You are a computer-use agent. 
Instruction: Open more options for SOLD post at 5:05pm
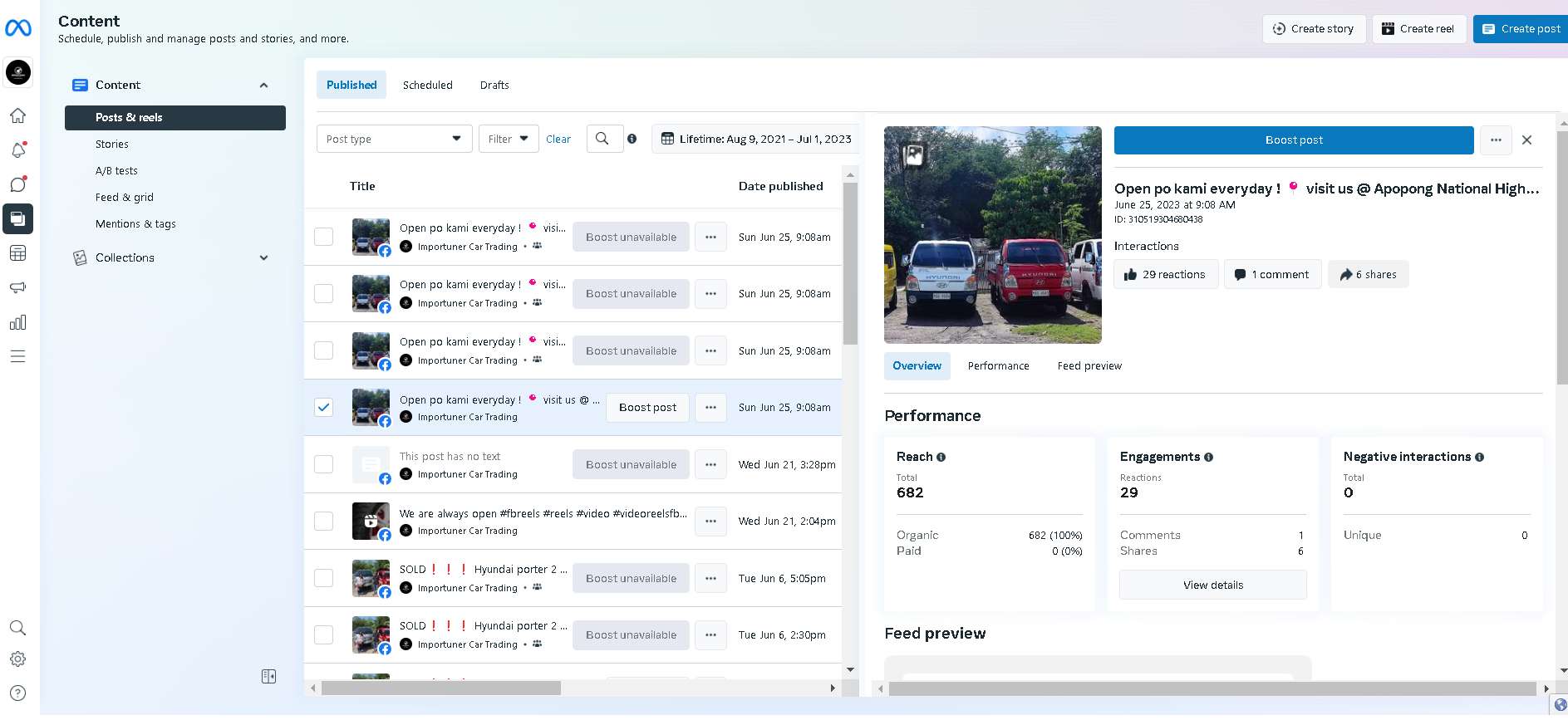click(x=710, y=579)
